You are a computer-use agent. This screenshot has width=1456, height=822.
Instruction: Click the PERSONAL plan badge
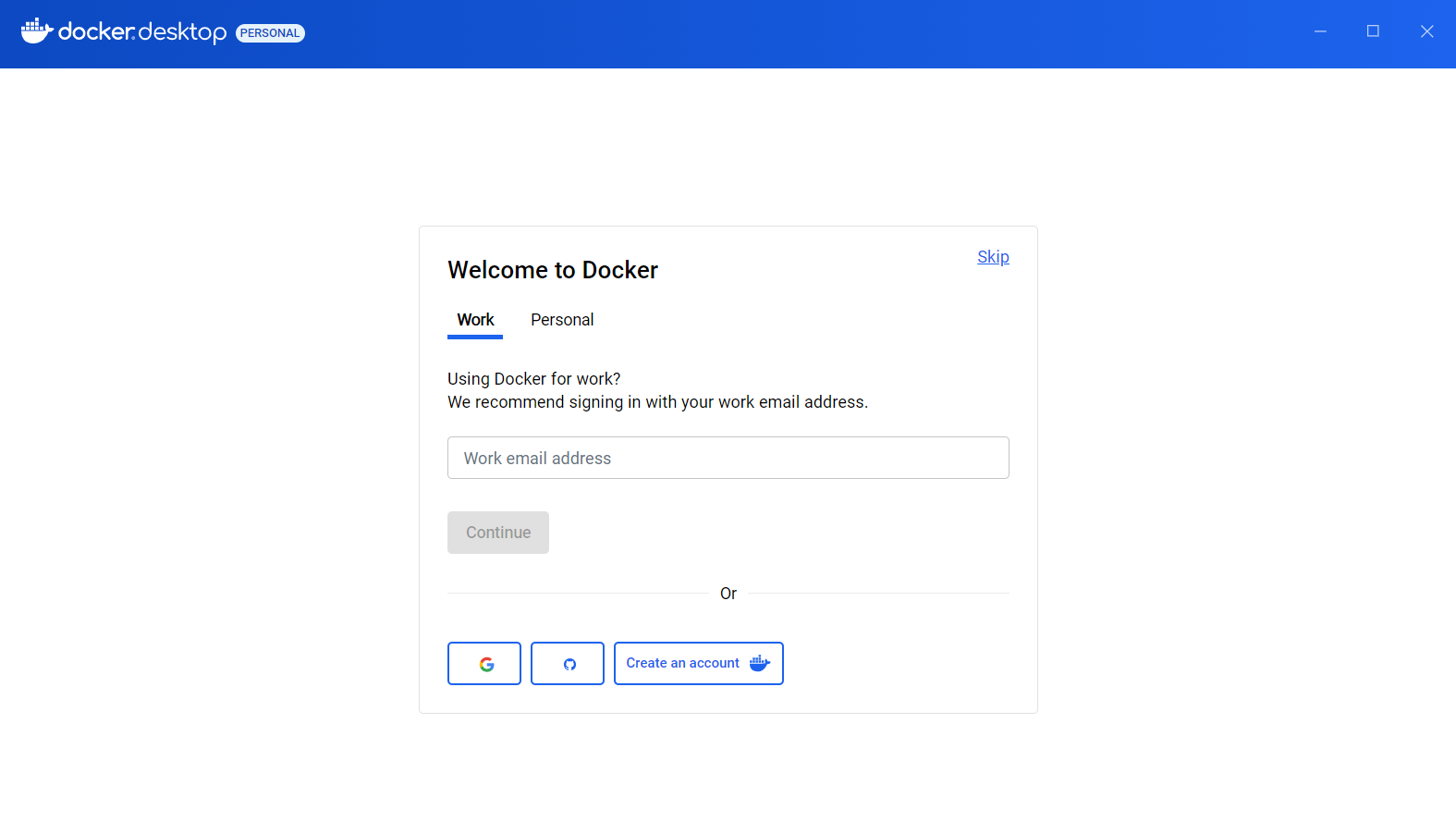pyautogui.click(x=270, y=33)
